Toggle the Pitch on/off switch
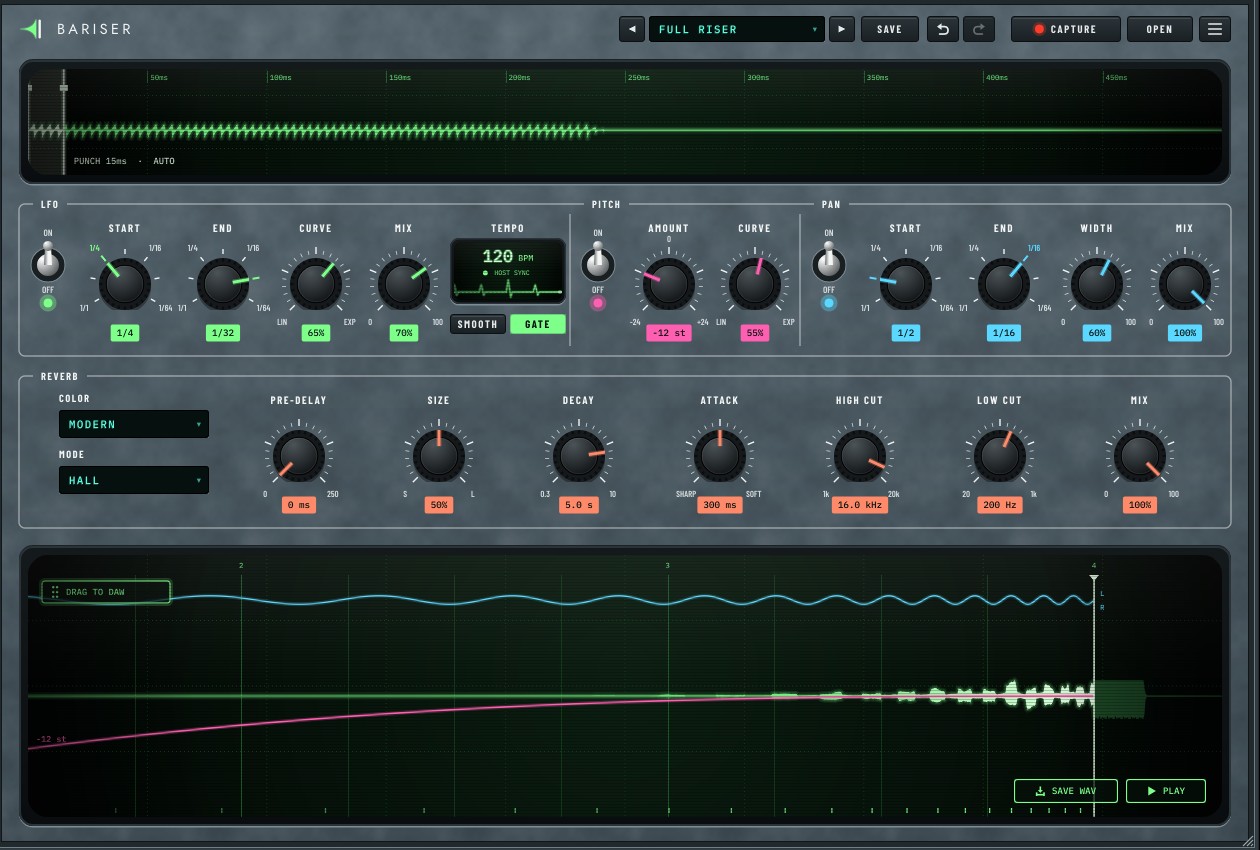 pyautogui.click(x=598, y=264)
